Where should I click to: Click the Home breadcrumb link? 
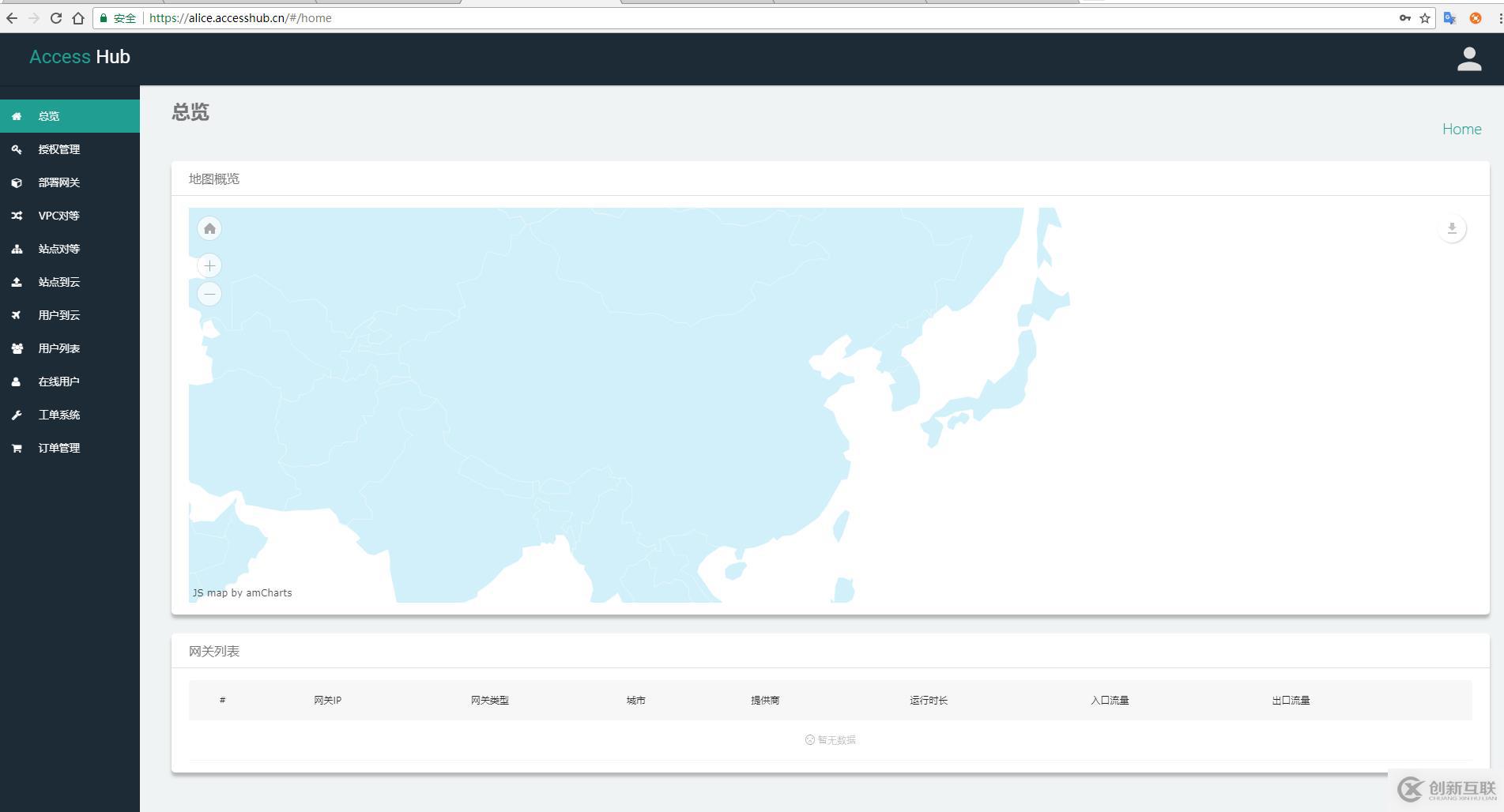(1461, 129)
